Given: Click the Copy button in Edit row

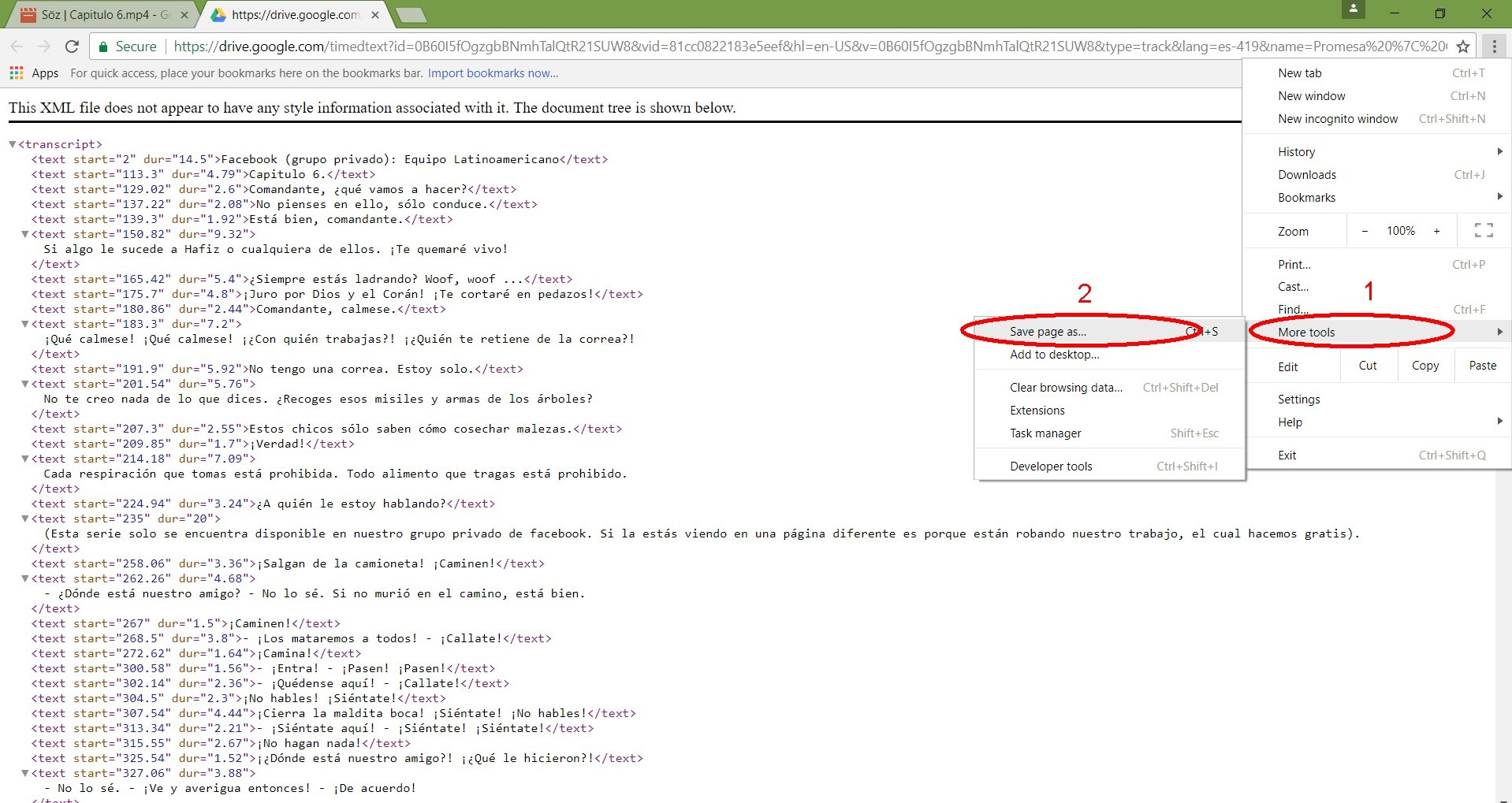Looking at the screenshot, I should [x=1425, y=366].
